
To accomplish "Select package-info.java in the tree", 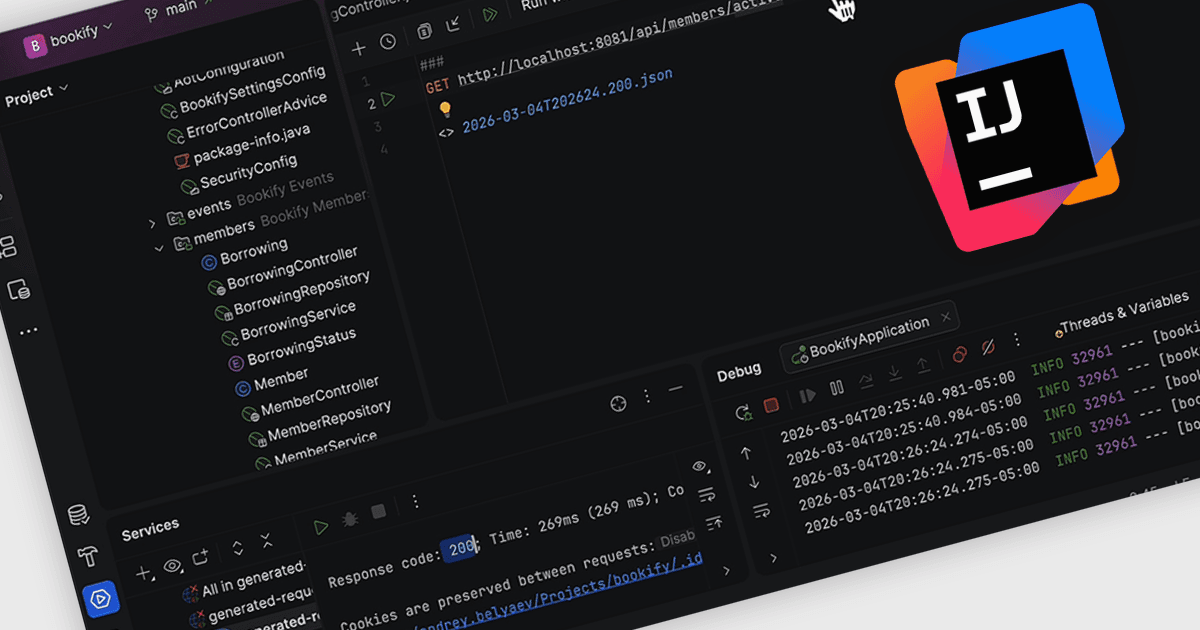I will point(242,145).
